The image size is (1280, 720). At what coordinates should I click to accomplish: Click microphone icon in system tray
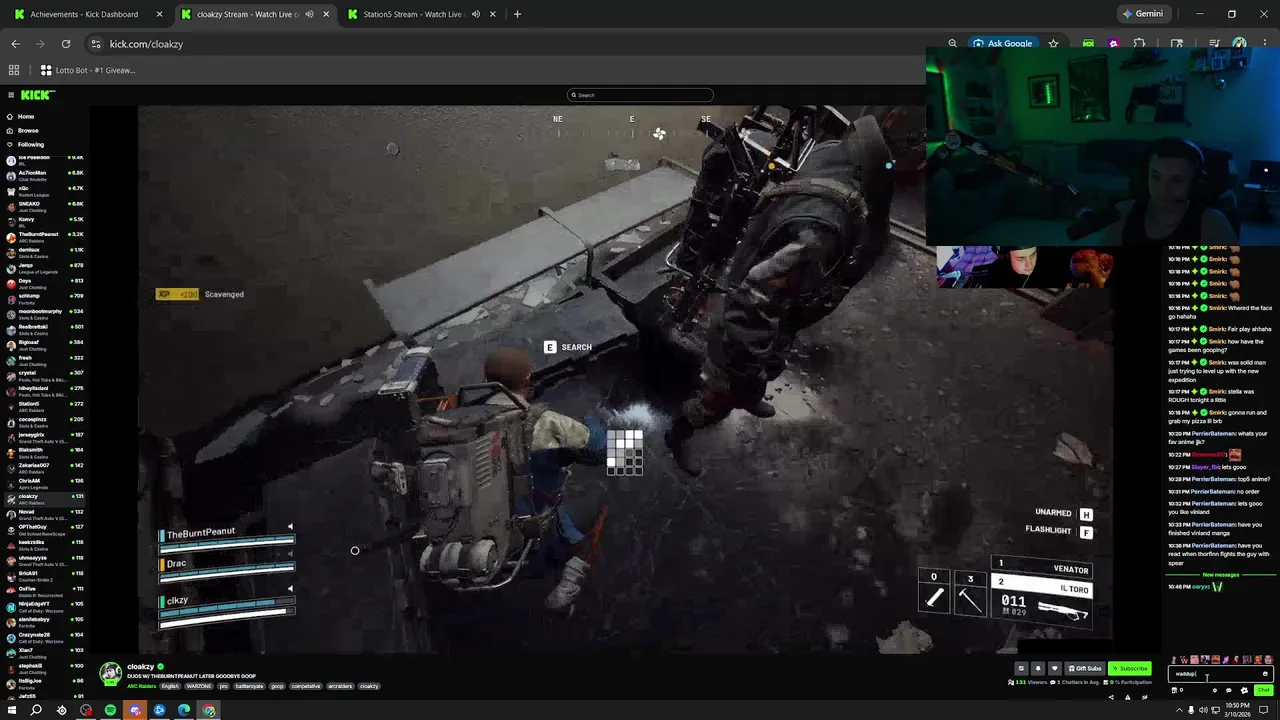click(1191, 710)
